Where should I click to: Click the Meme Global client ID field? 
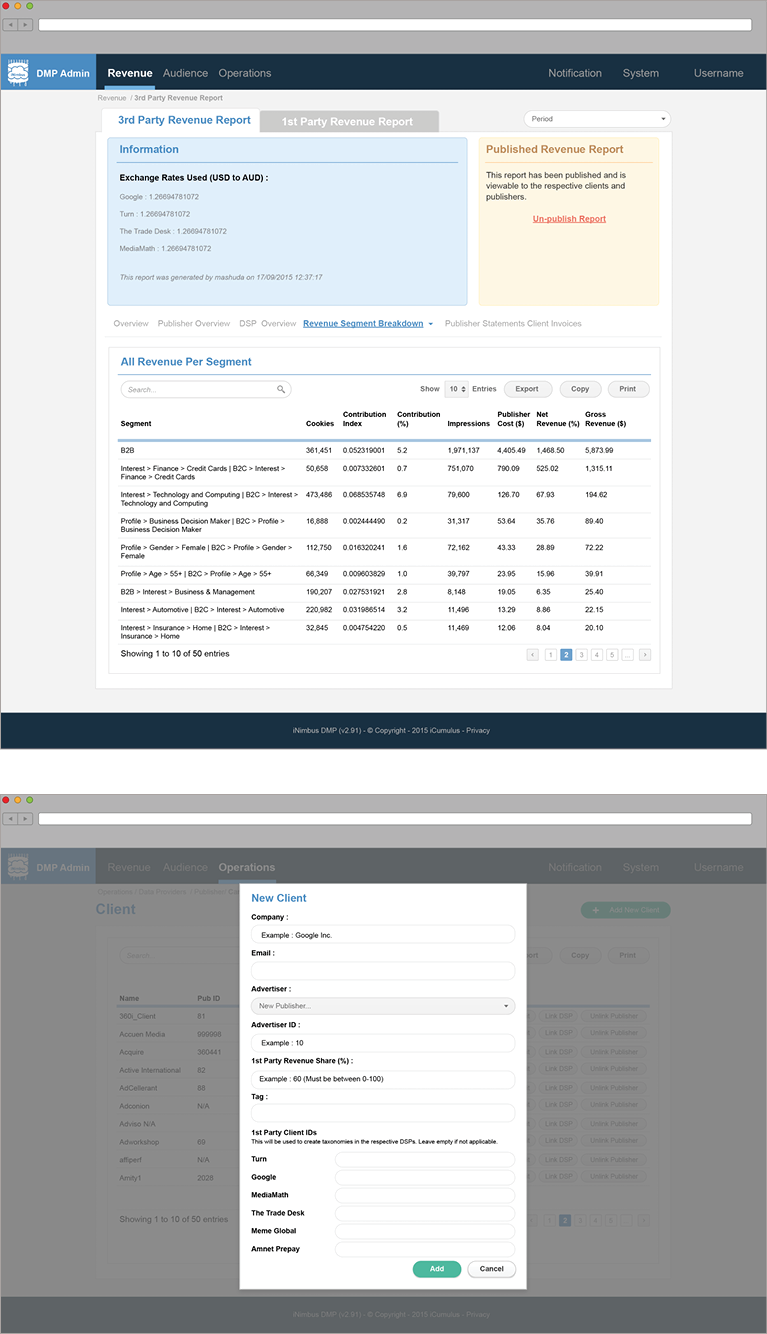tap(425, 1232)
